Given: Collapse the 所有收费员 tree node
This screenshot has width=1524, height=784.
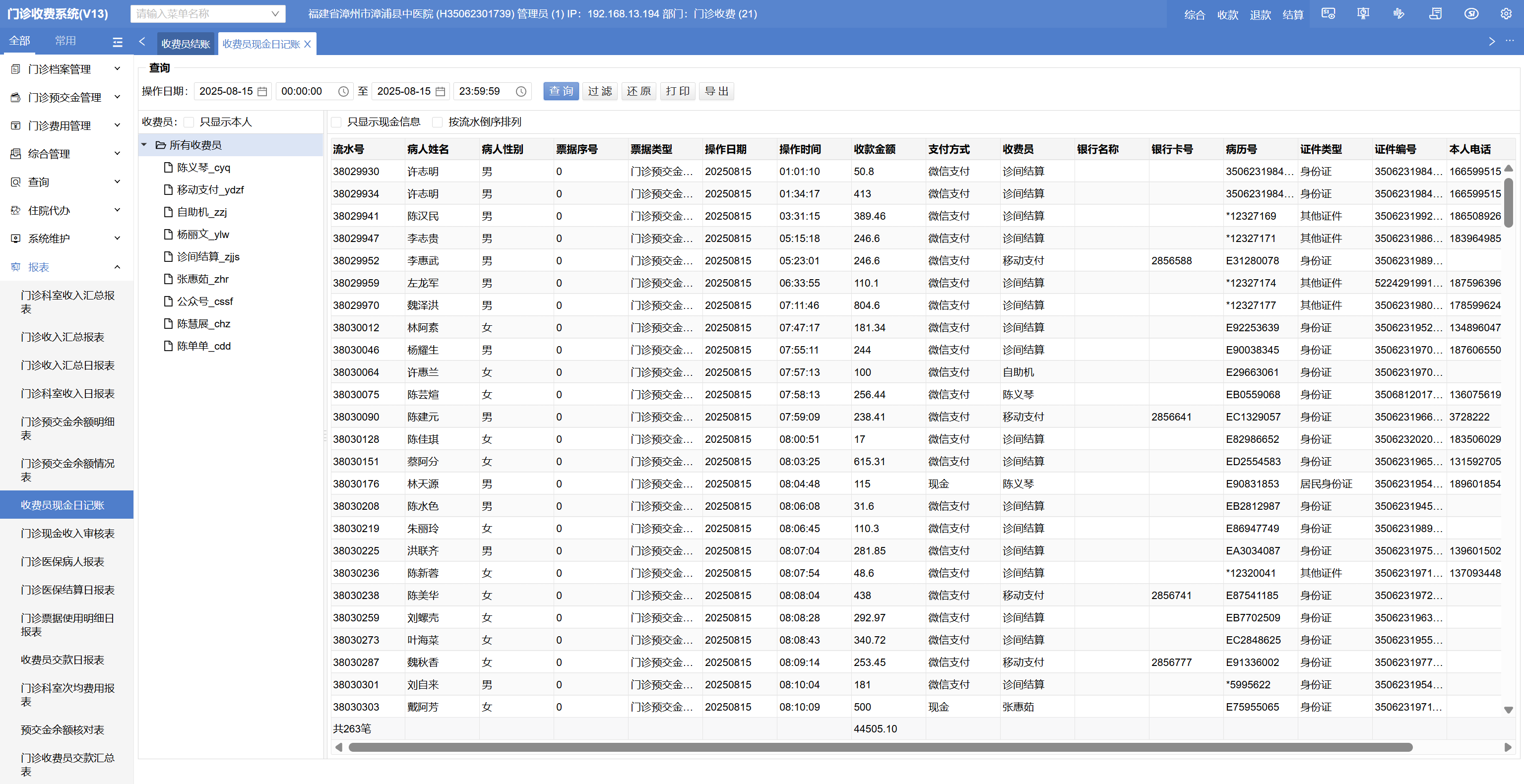Looking at the screenshot, I should point(144,145).
